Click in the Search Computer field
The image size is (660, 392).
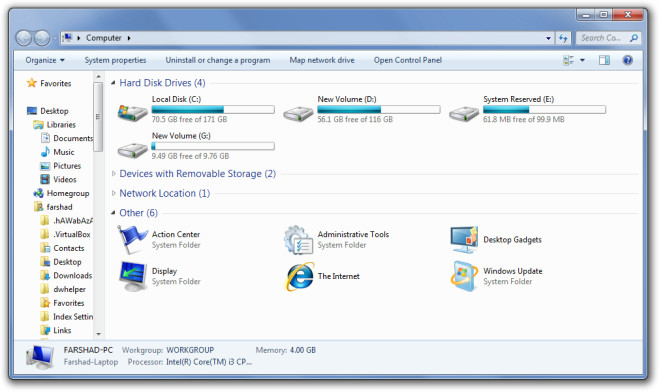(602, 38)
